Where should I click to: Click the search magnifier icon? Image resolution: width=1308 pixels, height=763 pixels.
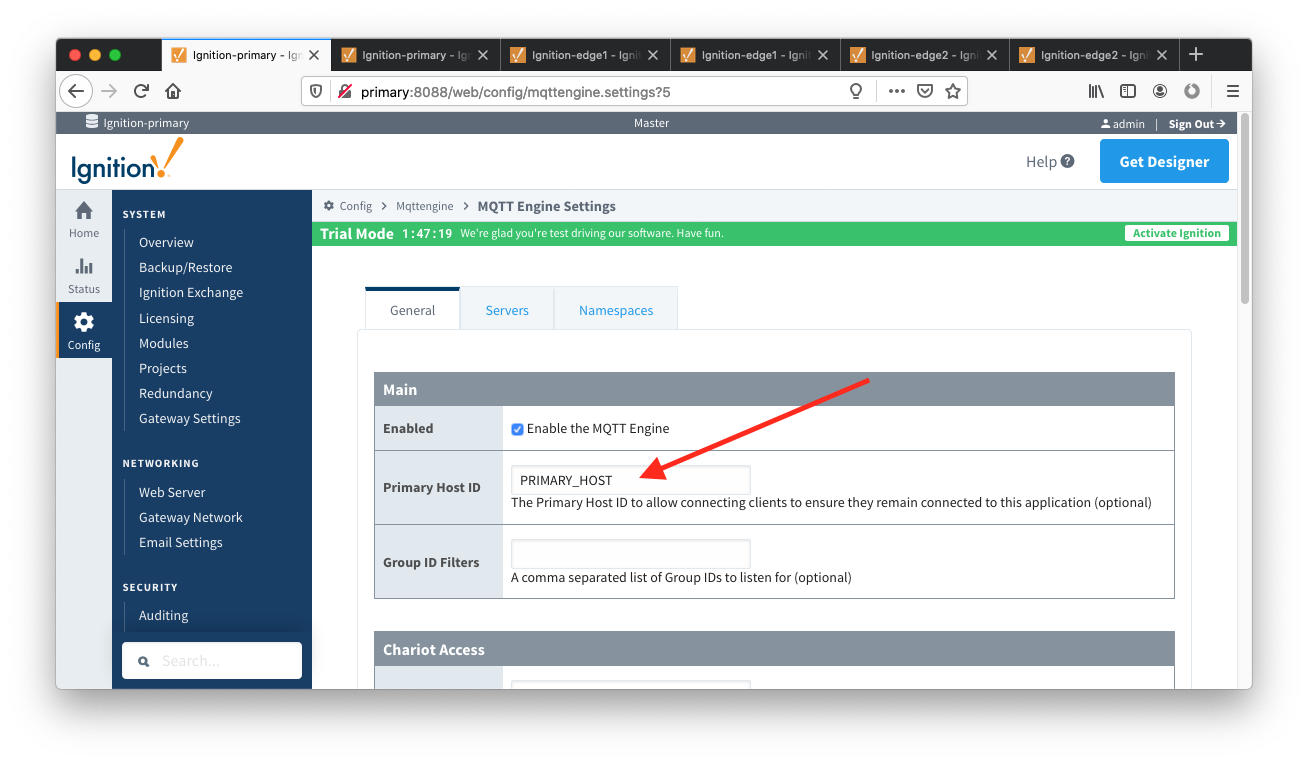coord(143,661)
